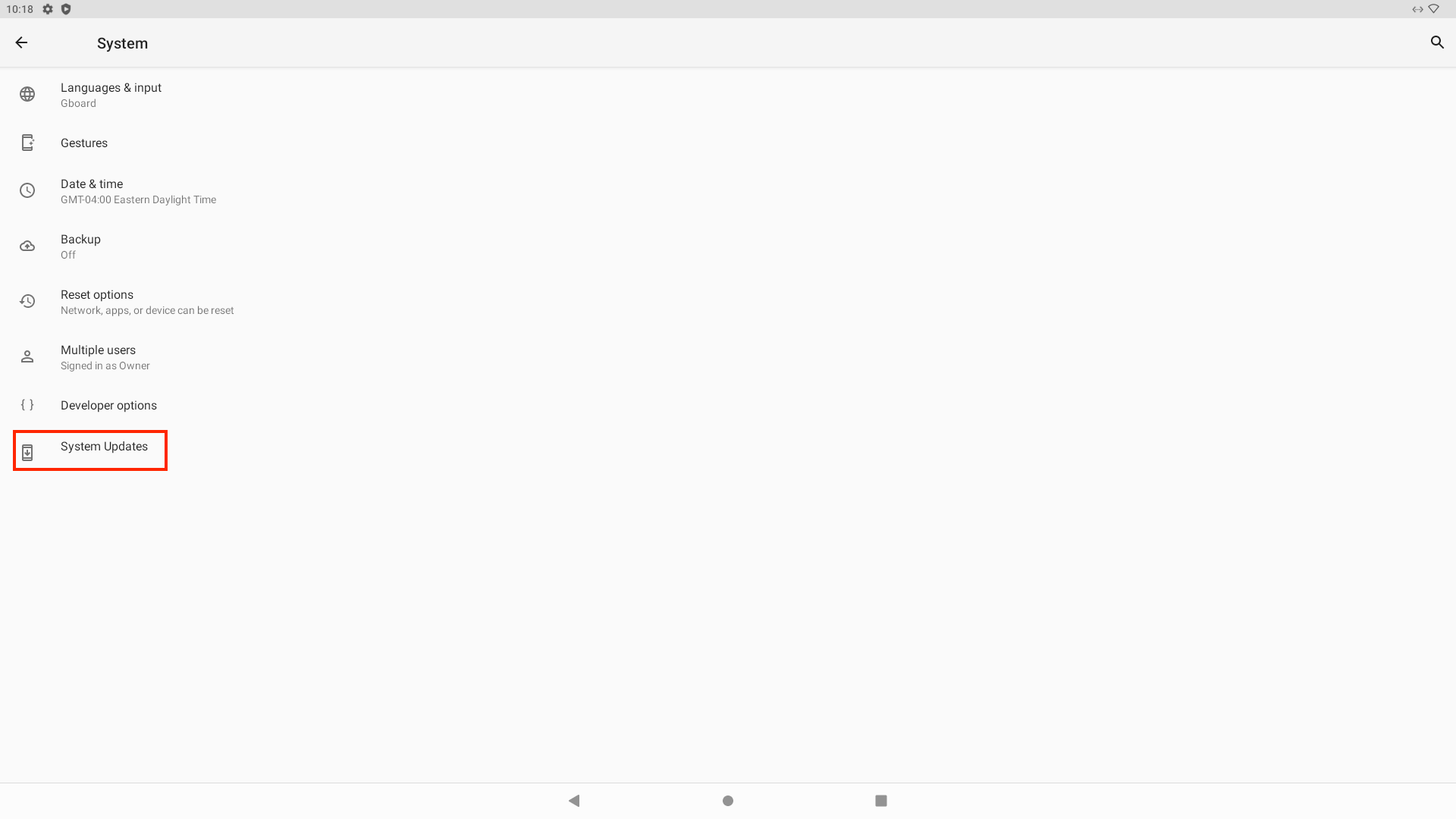Click back navigation arrow
The image size is (1456, 819).
coord(21,42)
